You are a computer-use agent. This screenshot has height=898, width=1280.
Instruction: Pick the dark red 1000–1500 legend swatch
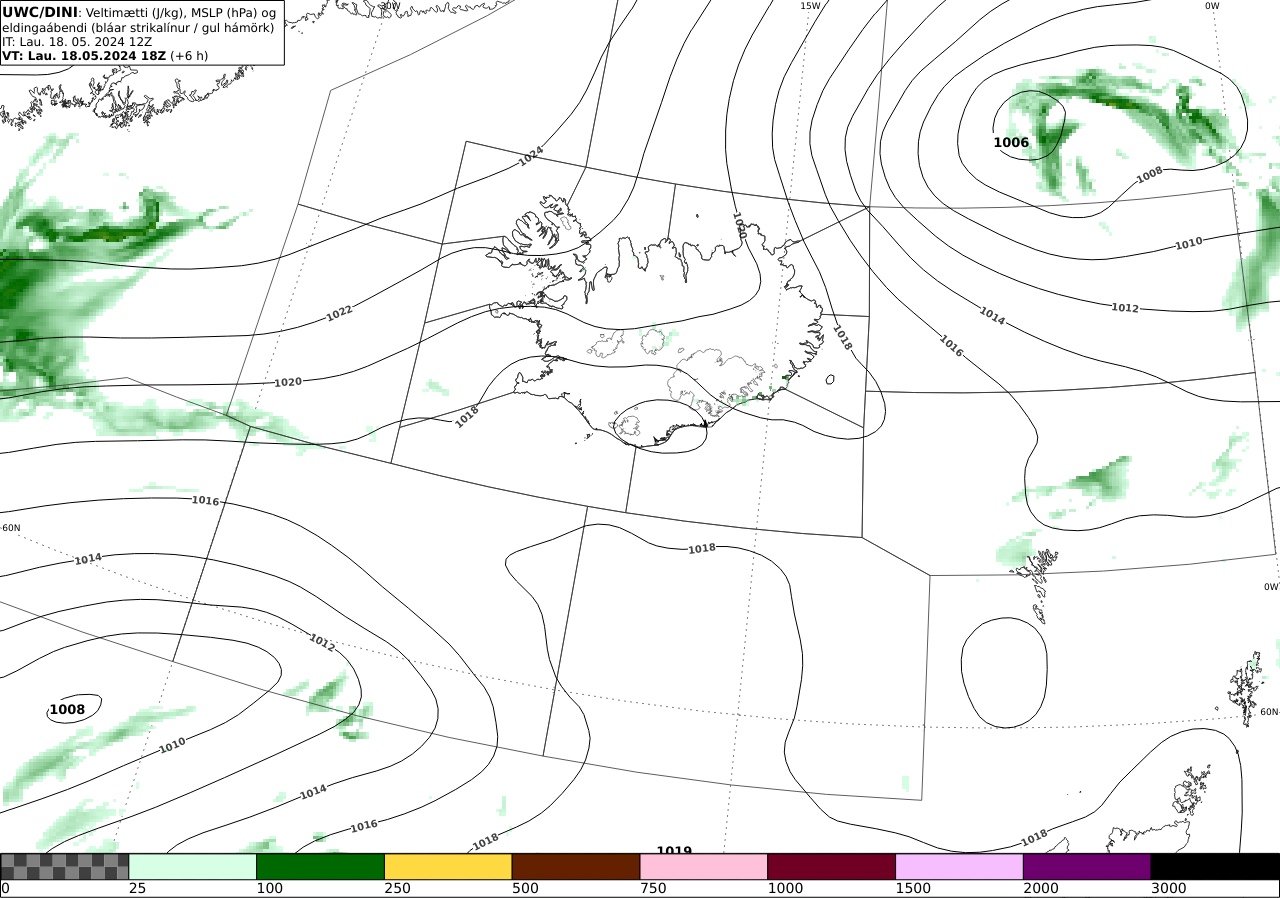click(x=831, y=866)
